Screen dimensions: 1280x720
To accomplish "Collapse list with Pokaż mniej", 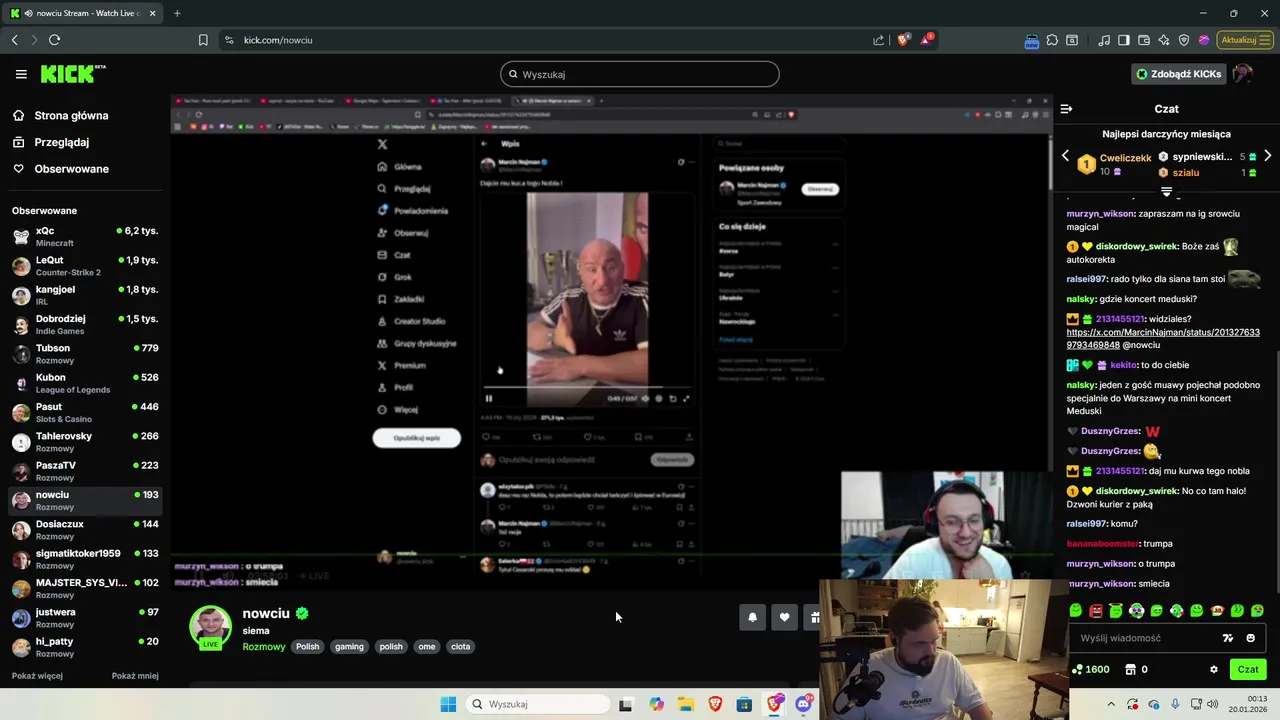I will pos(135,676).
